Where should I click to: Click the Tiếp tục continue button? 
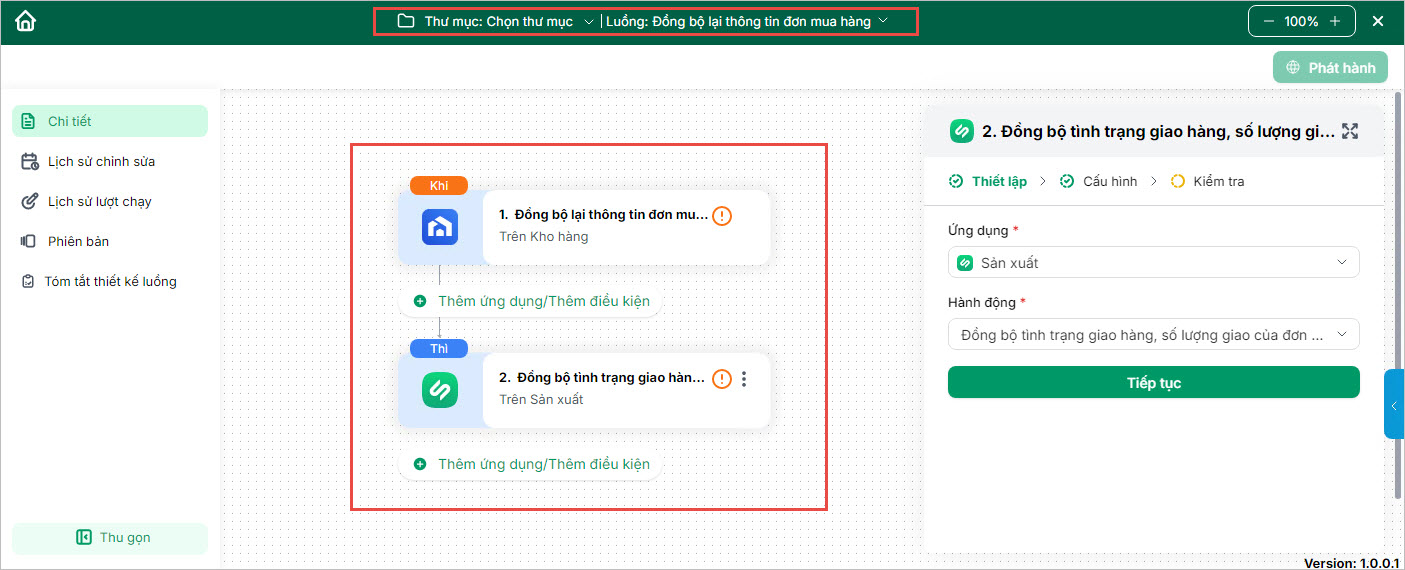pyautogui.click(x=1154, y=382)
